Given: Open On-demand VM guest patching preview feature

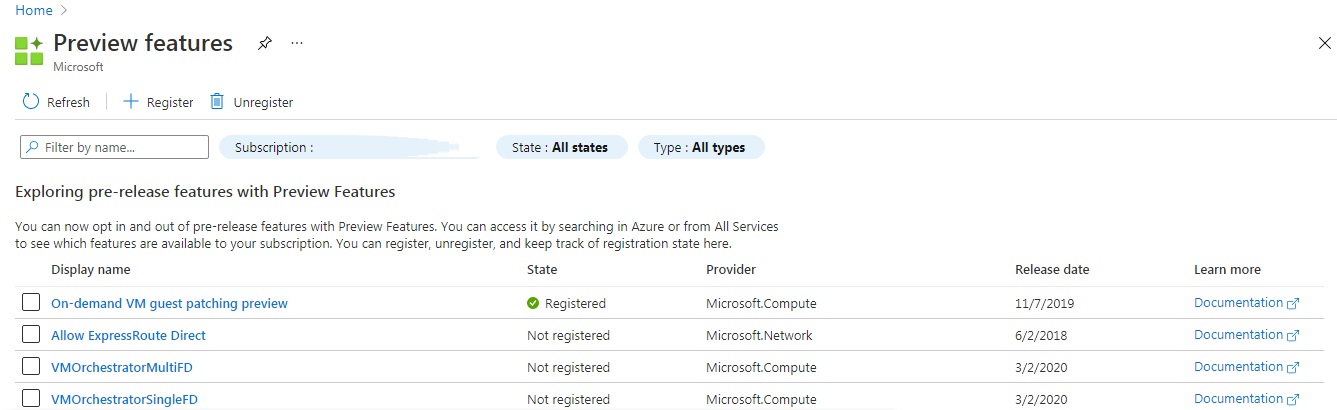Looking at the screenshot, I should 169,303.
